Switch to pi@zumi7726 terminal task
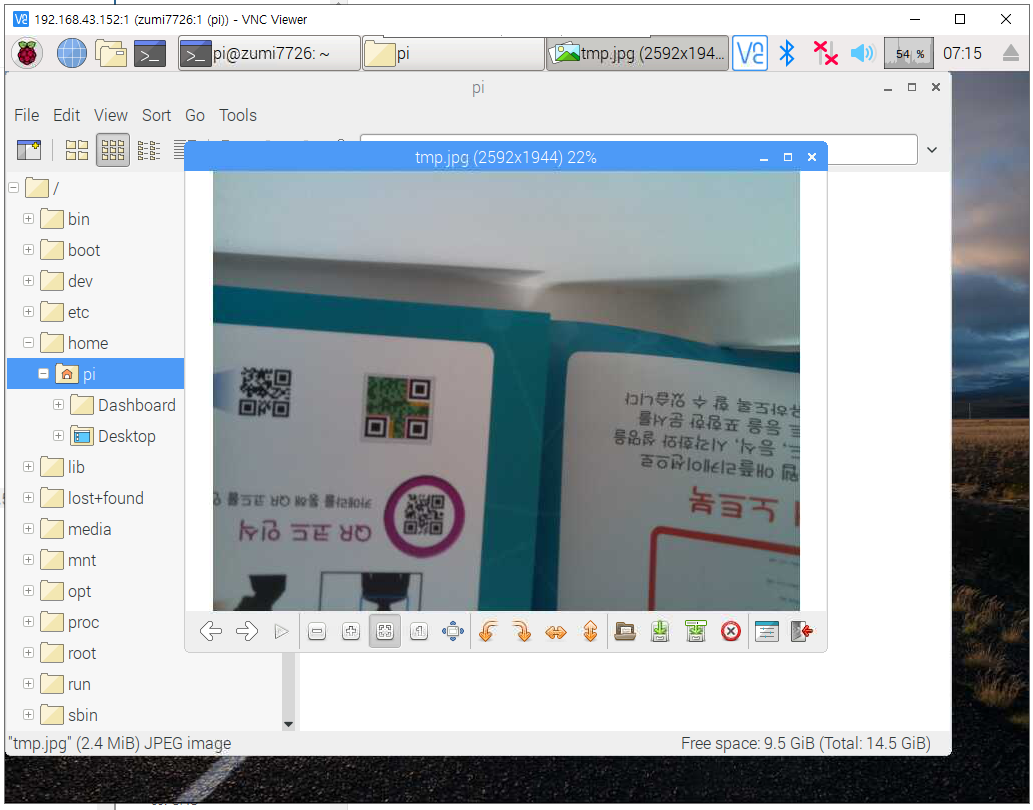This screenshot has width=1033, height=810. [x=269, y=53]
